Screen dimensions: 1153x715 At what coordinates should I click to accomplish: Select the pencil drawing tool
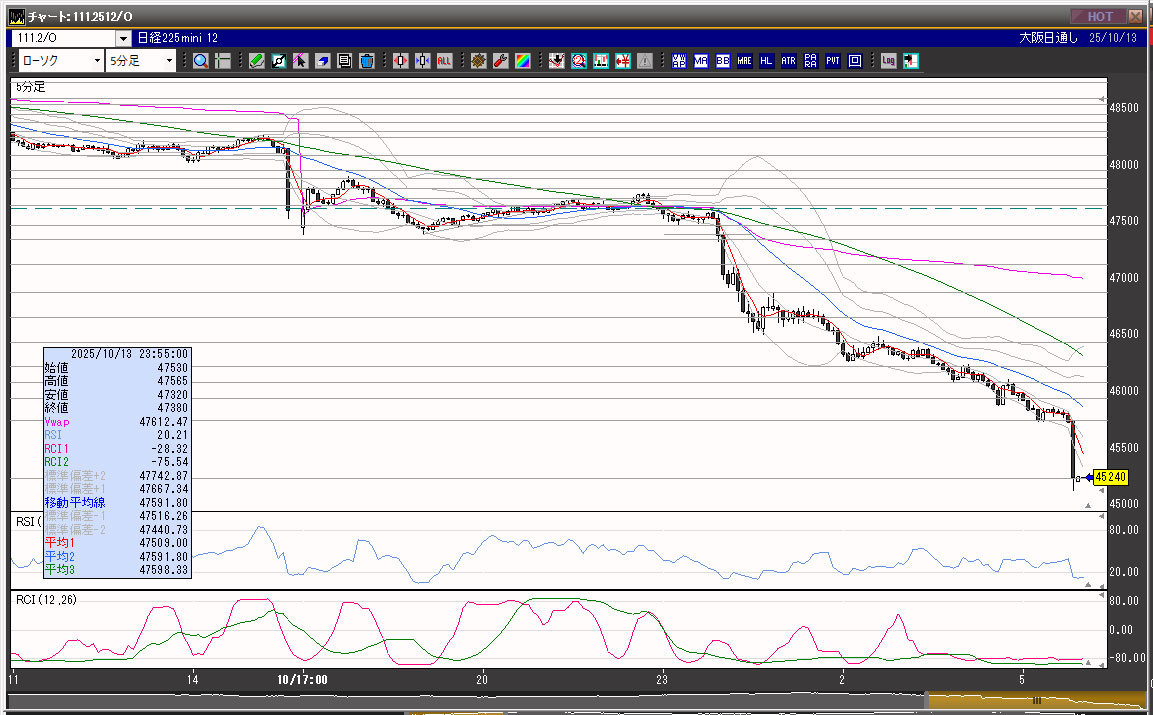click(257, 61)
